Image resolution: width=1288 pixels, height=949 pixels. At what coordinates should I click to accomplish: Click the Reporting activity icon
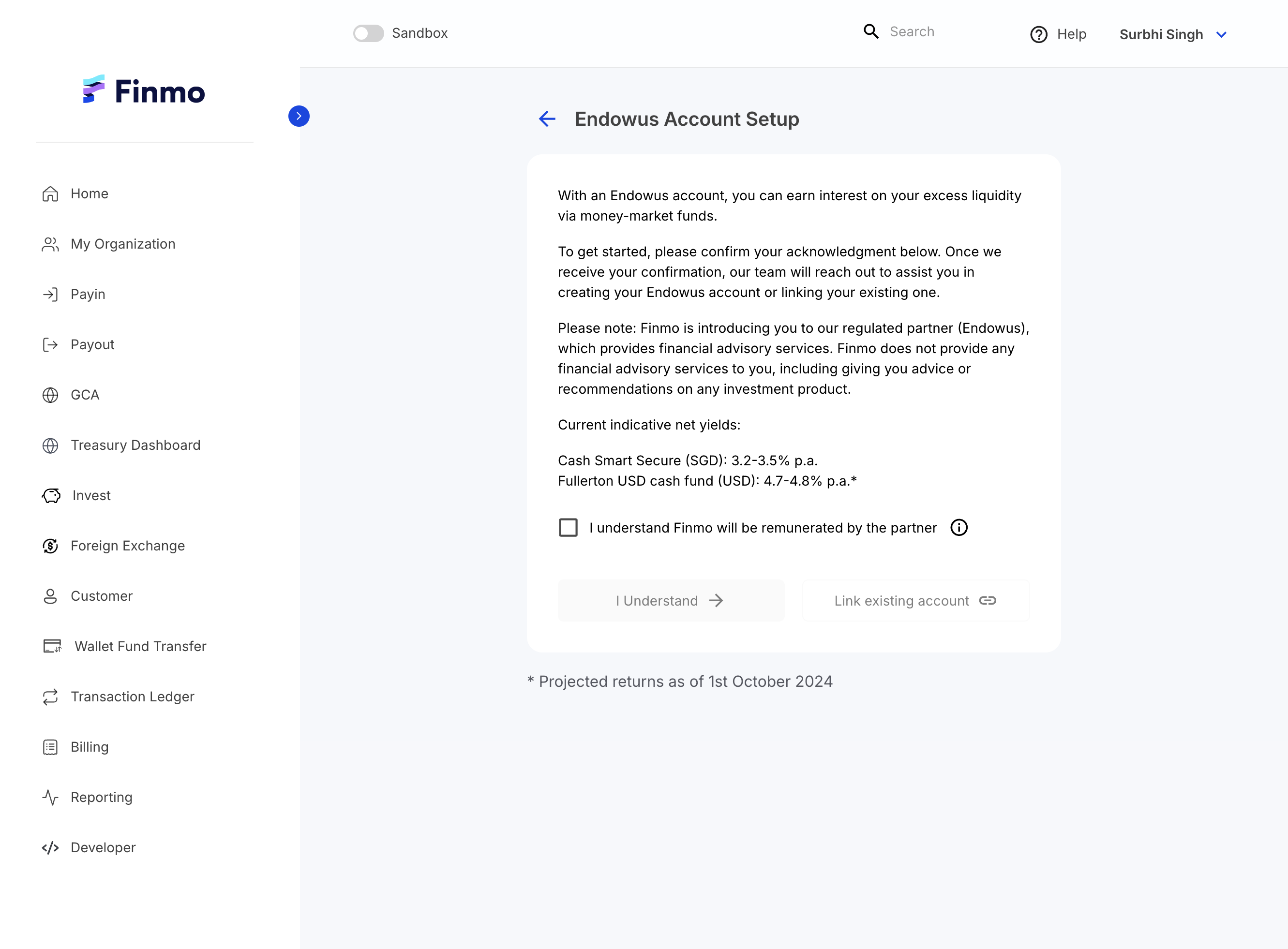tap(50, 797)
